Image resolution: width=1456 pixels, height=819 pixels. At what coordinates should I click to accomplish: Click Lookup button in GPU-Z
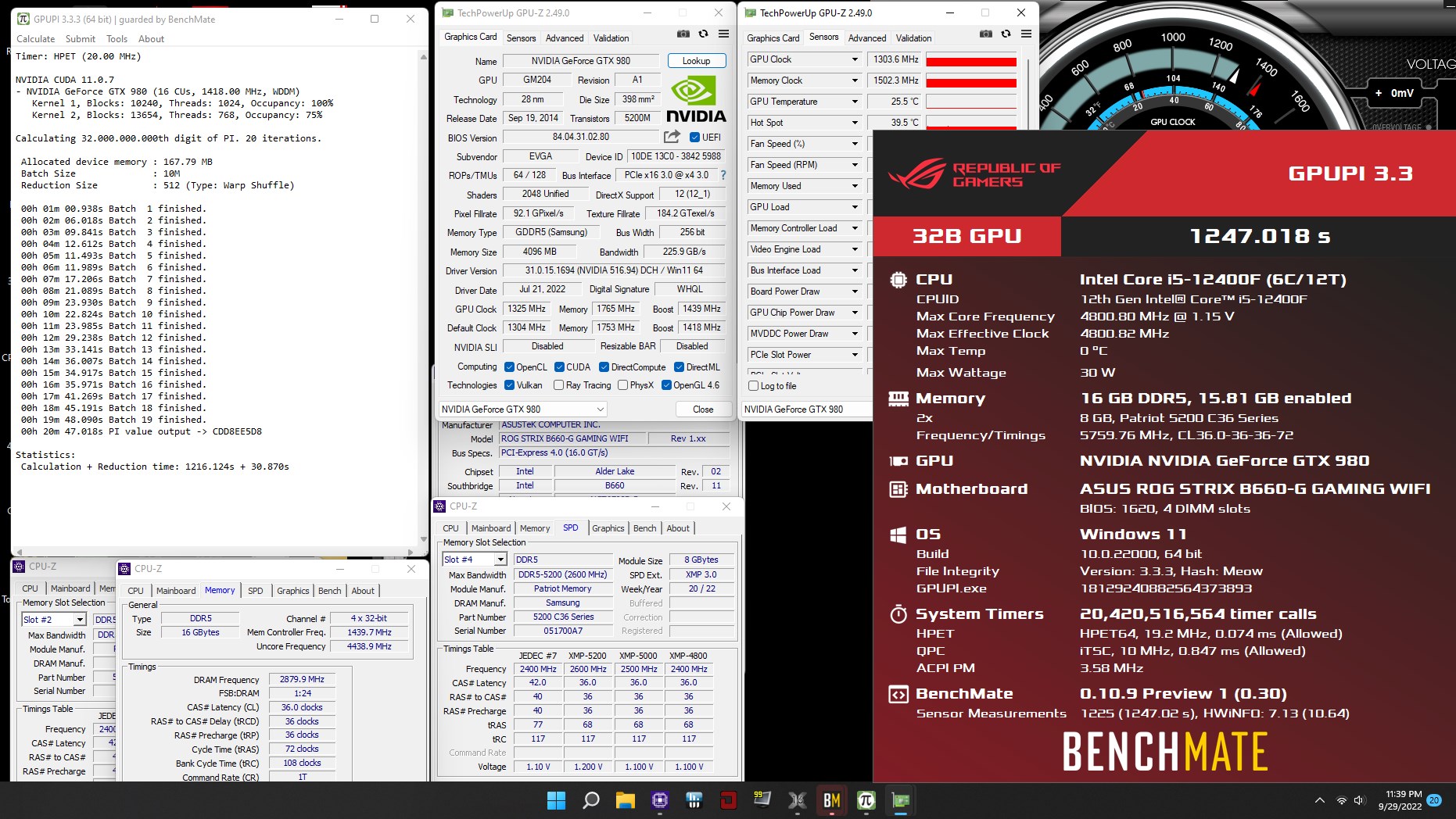tap(696, 61)
